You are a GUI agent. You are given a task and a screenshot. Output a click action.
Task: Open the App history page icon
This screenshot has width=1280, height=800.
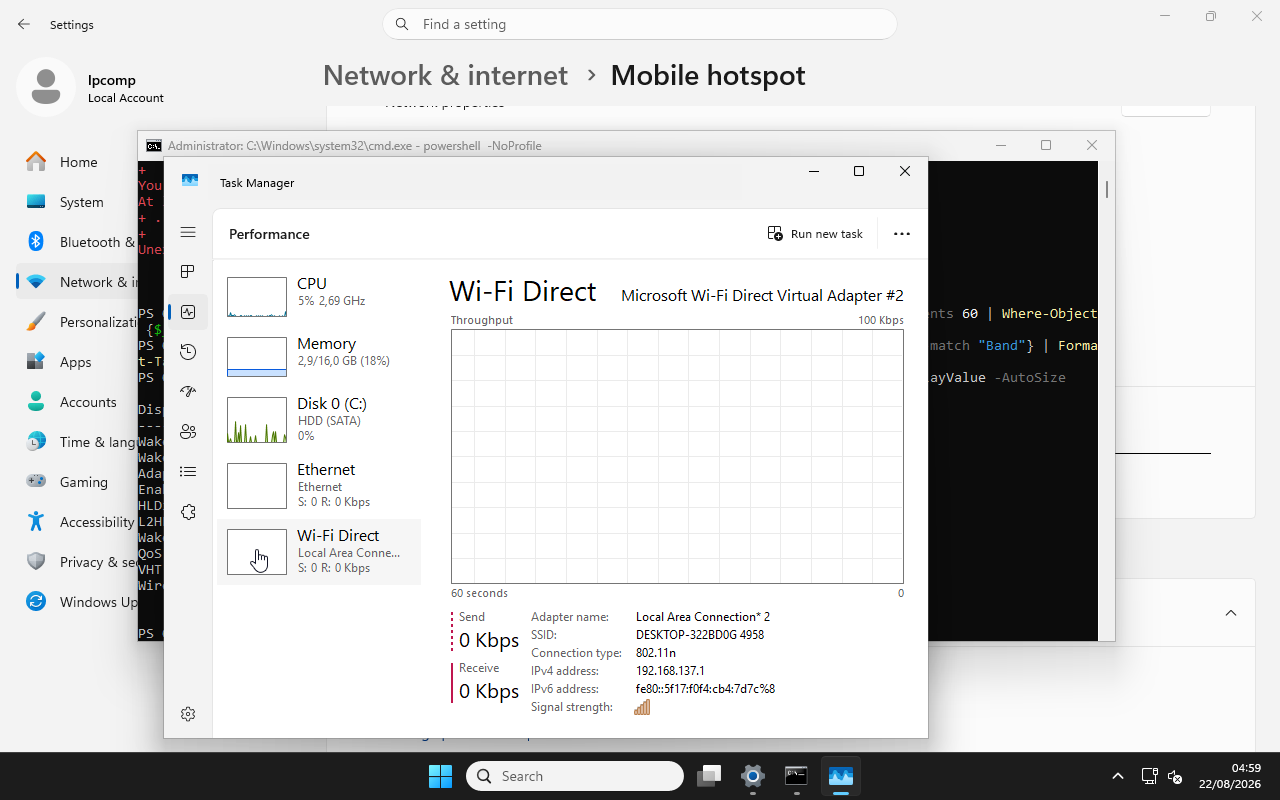click(188, 352)
